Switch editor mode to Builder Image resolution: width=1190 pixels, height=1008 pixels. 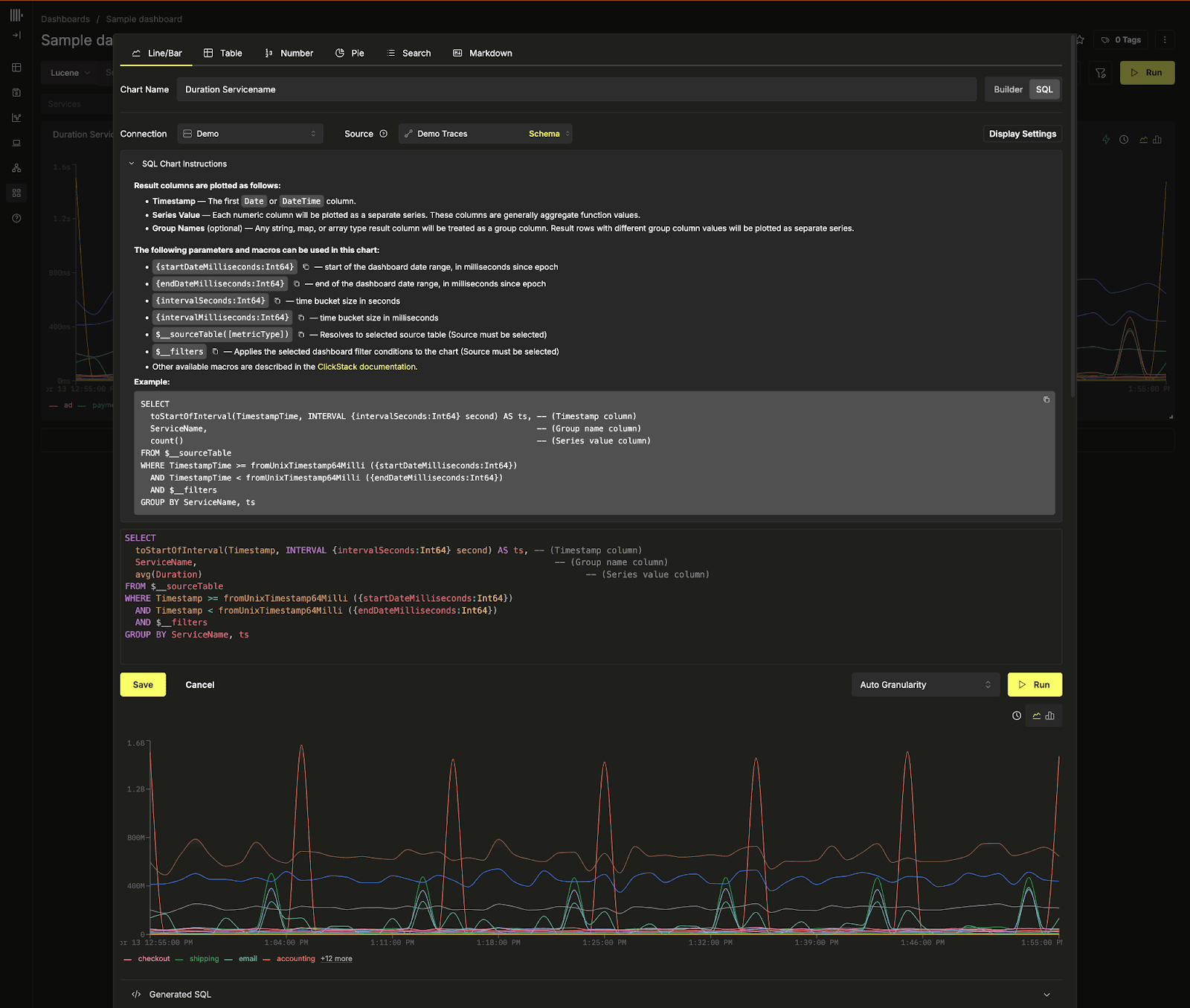1006,89
